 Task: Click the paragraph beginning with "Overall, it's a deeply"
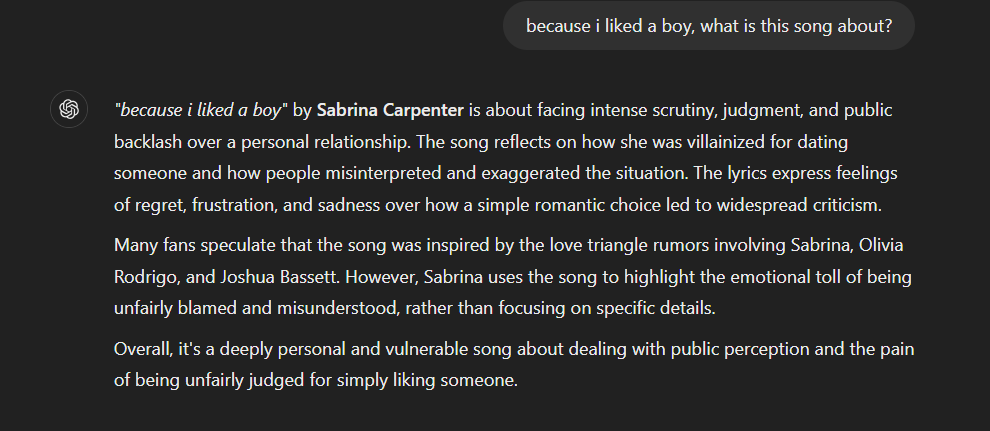pos(514,364)
